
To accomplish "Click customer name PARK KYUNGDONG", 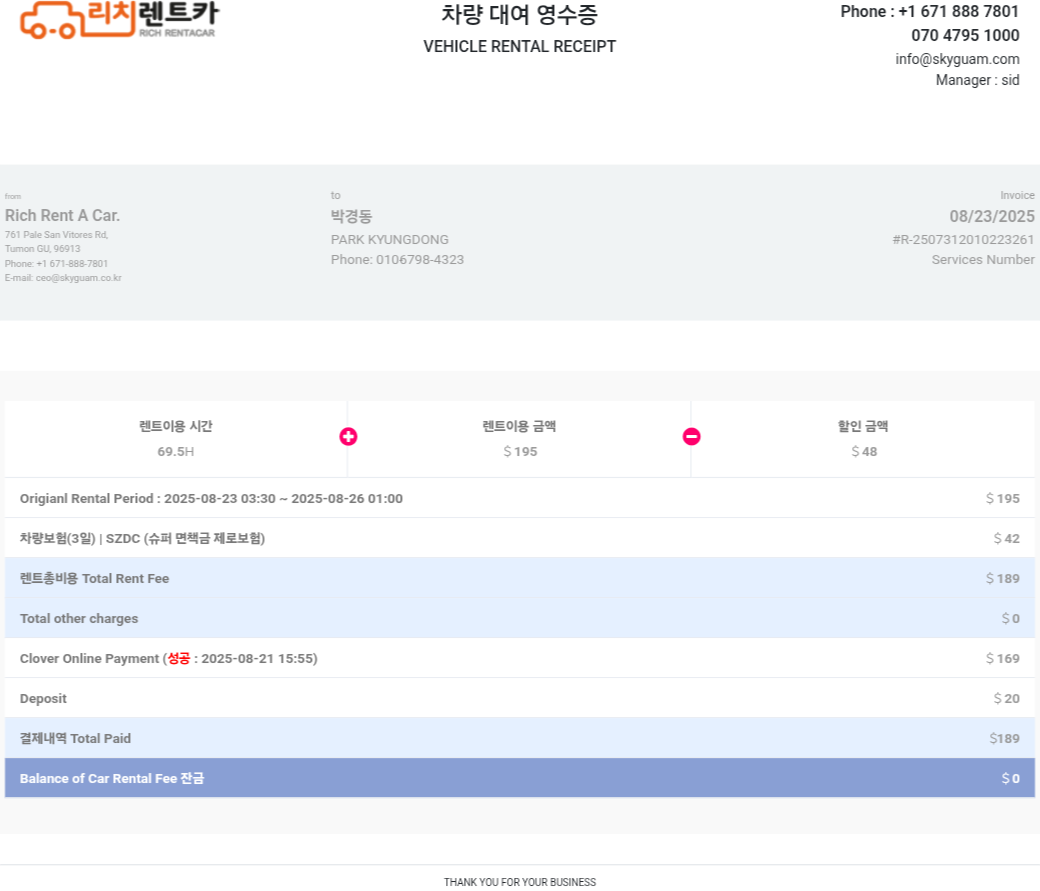I will tap(389, 240).
